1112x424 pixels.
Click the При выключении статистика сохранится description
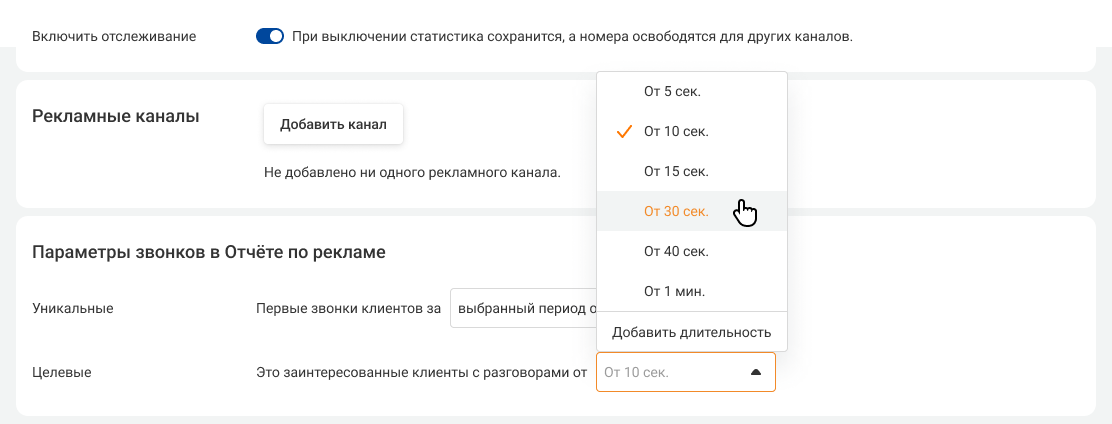click(x=572, y=36)
